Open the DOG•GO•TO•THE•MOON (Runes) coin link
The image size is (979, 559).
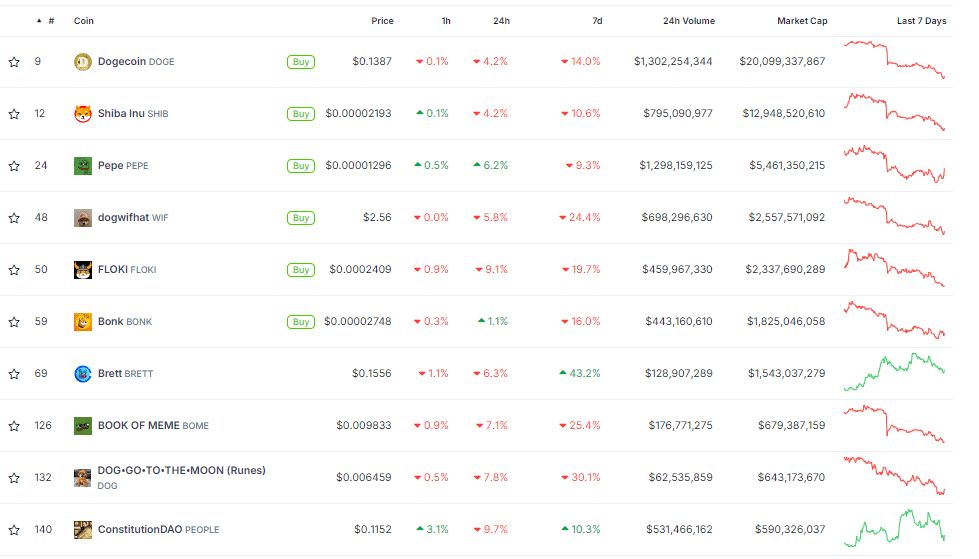181,470
